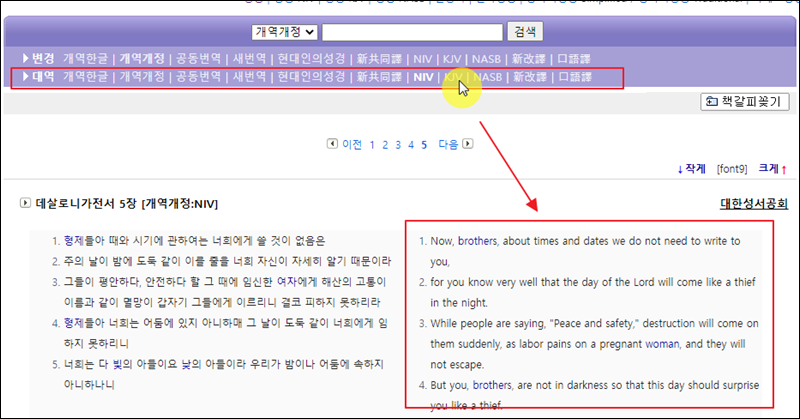This screenshot has width=800, height=419.
Task: Open the 대한성서공회 link
Action: pyautogui.click(x=754, y=204)
